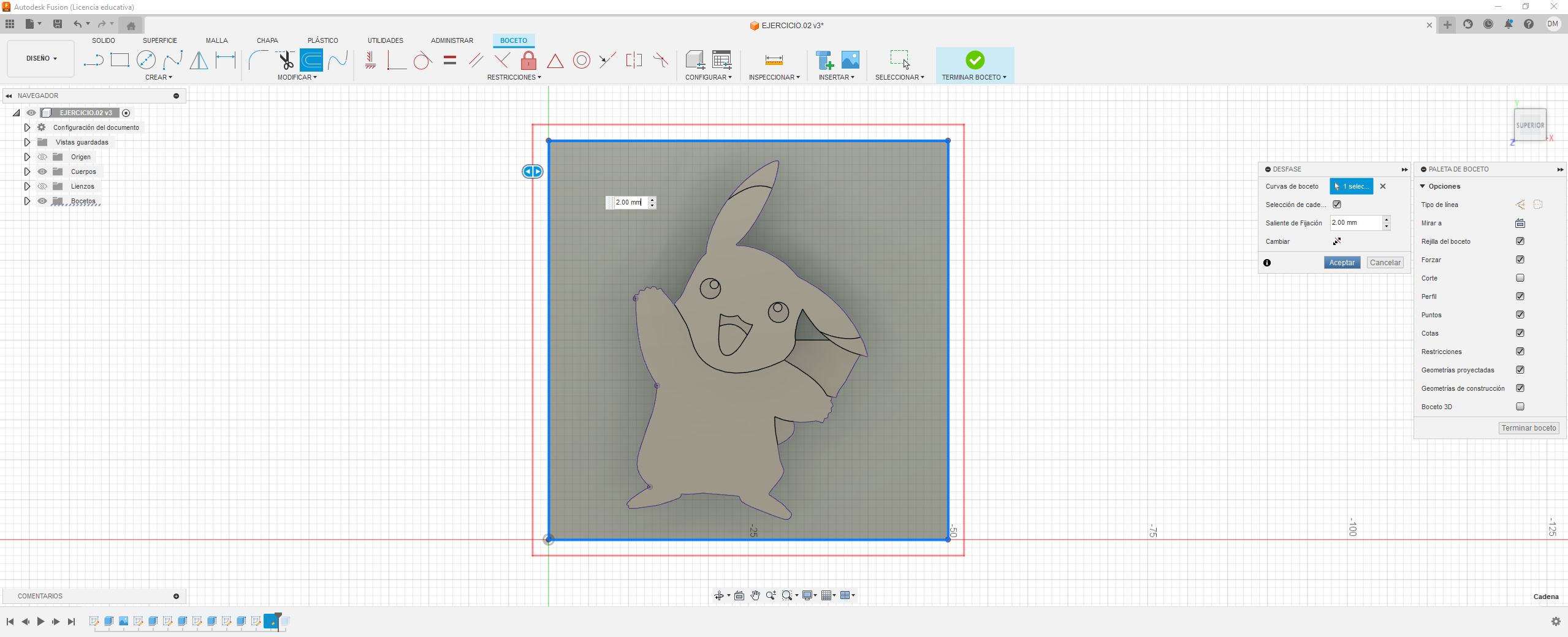
Task: Apply the Parallel constraint
Action: coord(476,60)
